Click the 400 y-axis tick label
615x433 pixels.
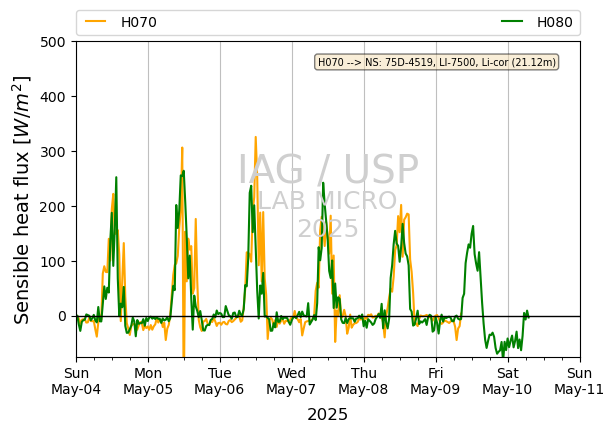(53, 97)
